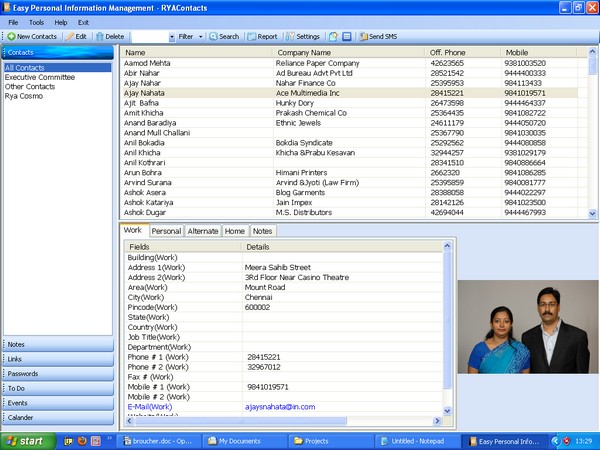Open the Passwords sidebar panel
The height and width of the screenshot is (450, 600).
[x=58, y=373]
